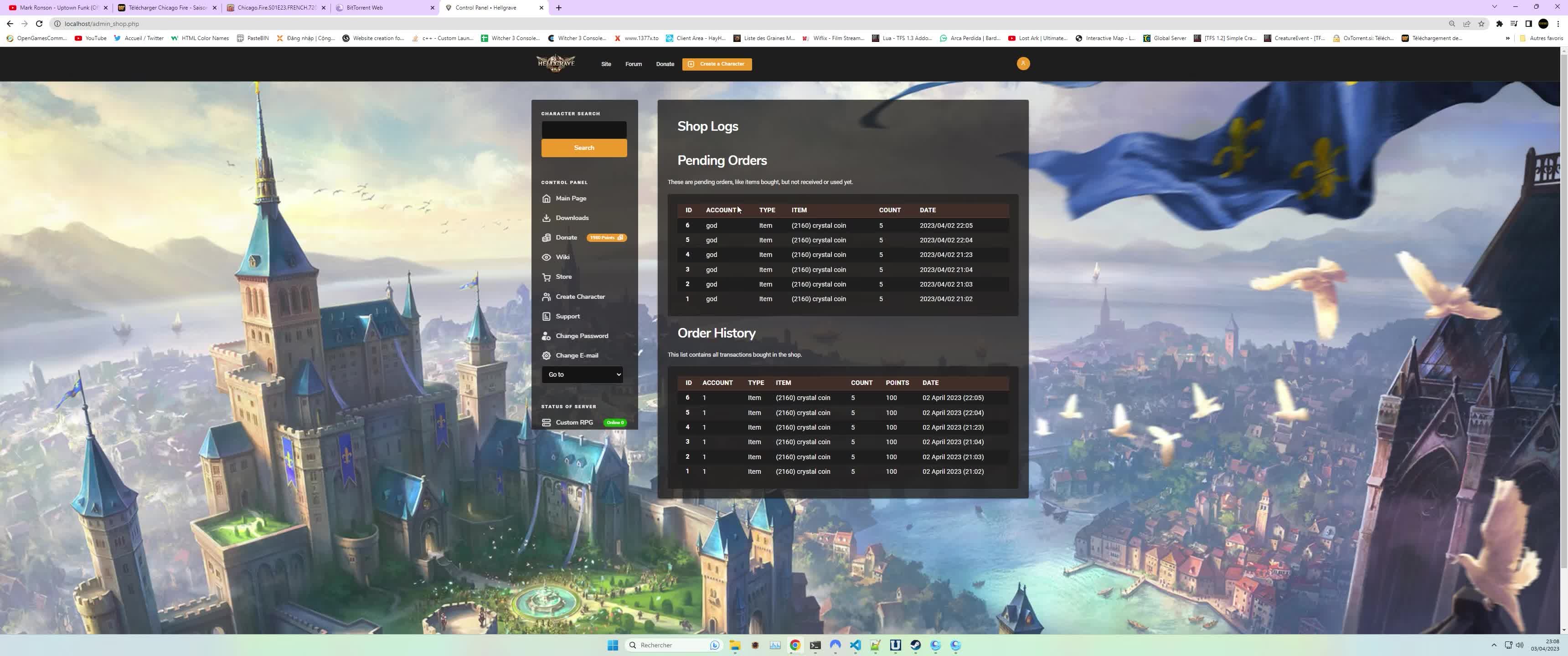Open Autres favoris bookmarks folder
Screen dimensions: 1568x656
point(1541,38)
